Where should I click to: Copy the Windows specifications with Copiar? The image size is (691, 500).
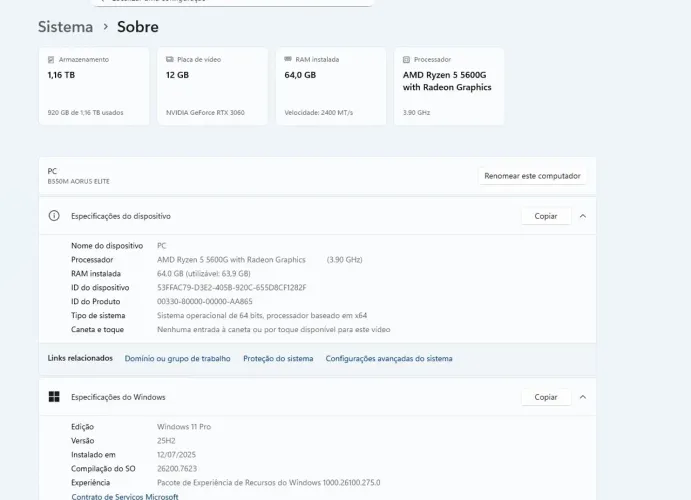[545, 397]
